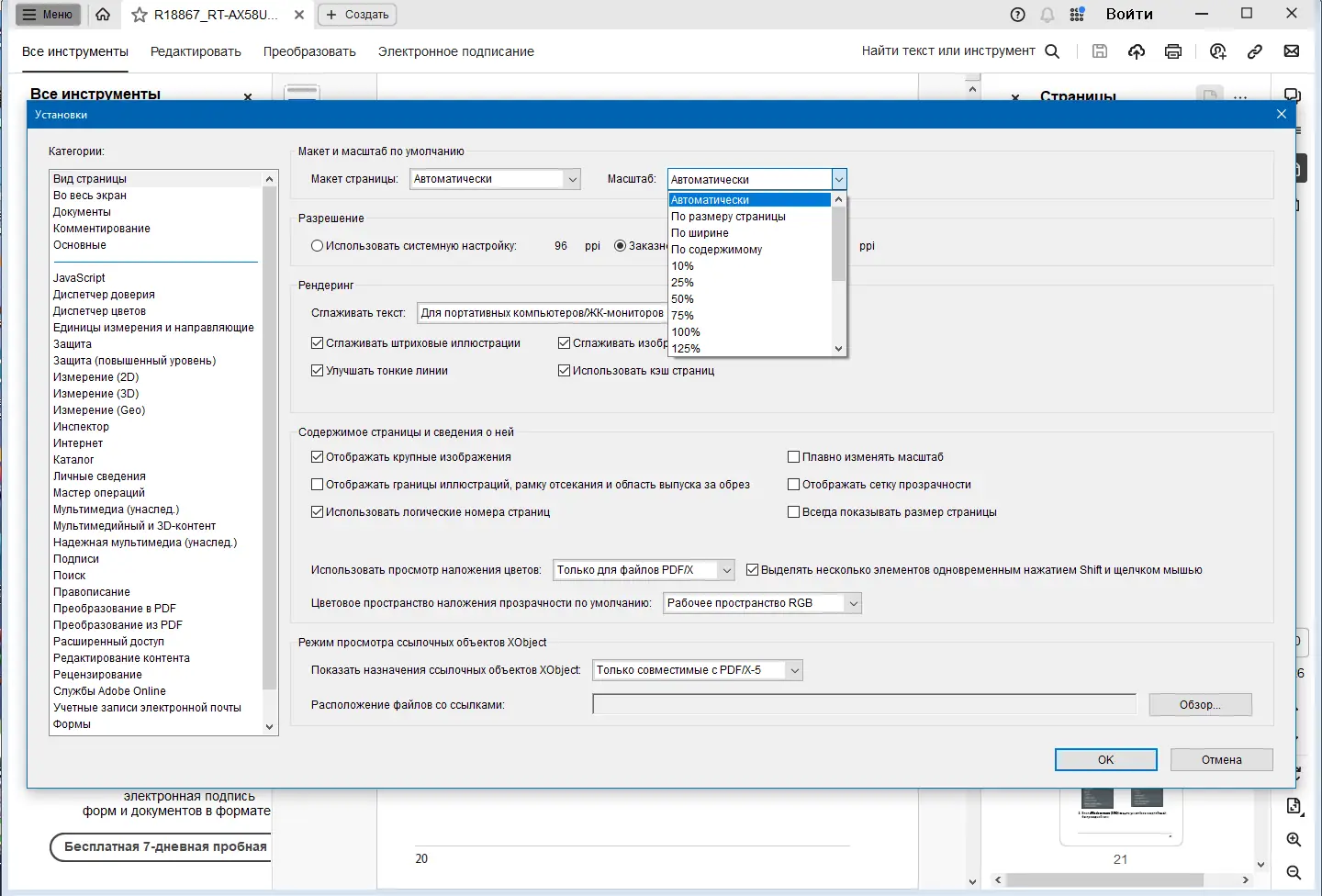Click the Создать new tab button
The height and width of the screenshot is (896, 1322).
[357, 15]
